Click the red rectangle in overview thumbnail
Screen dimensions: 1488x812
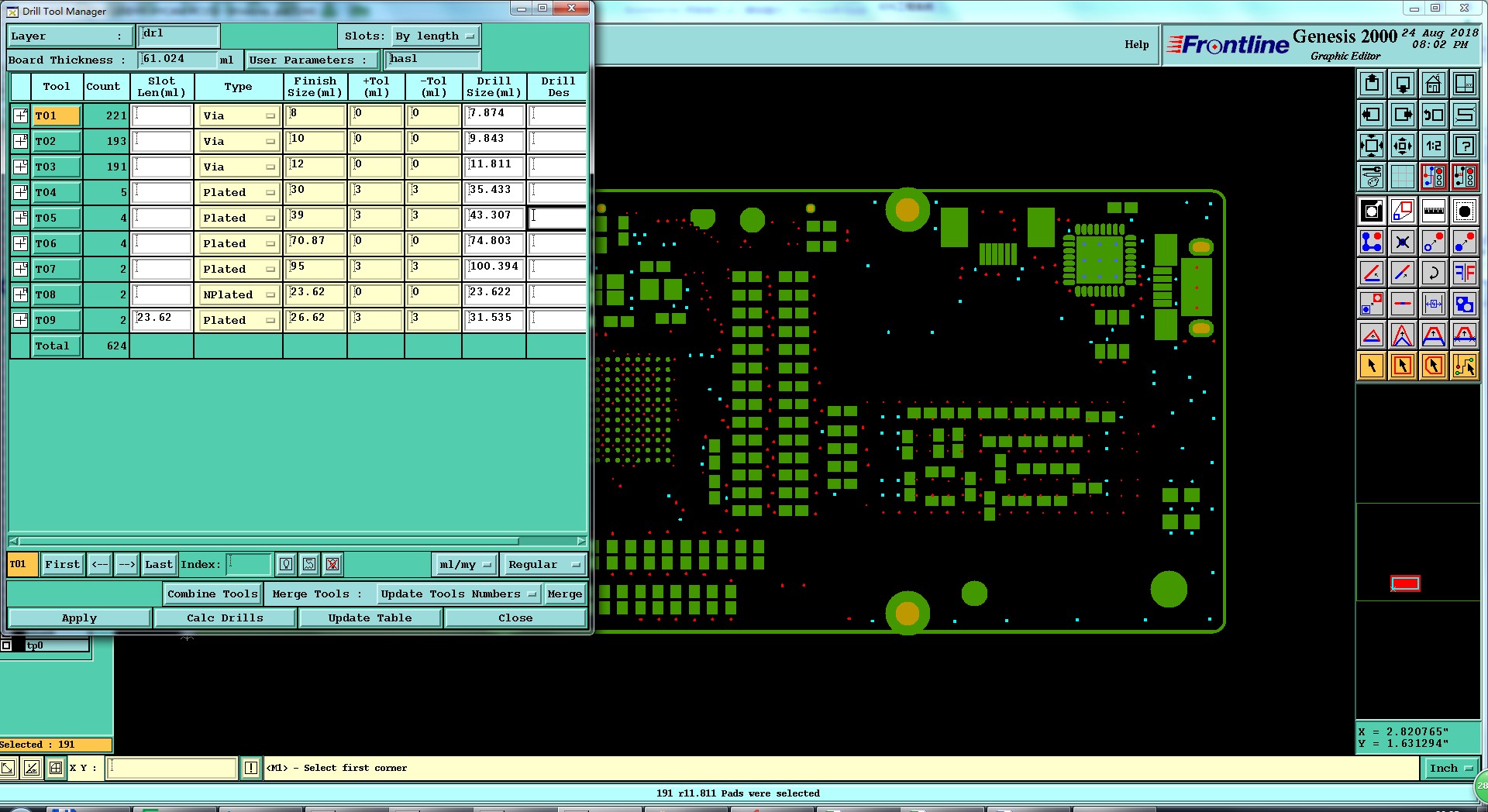pyautogui.click(x=1405, y=583)
